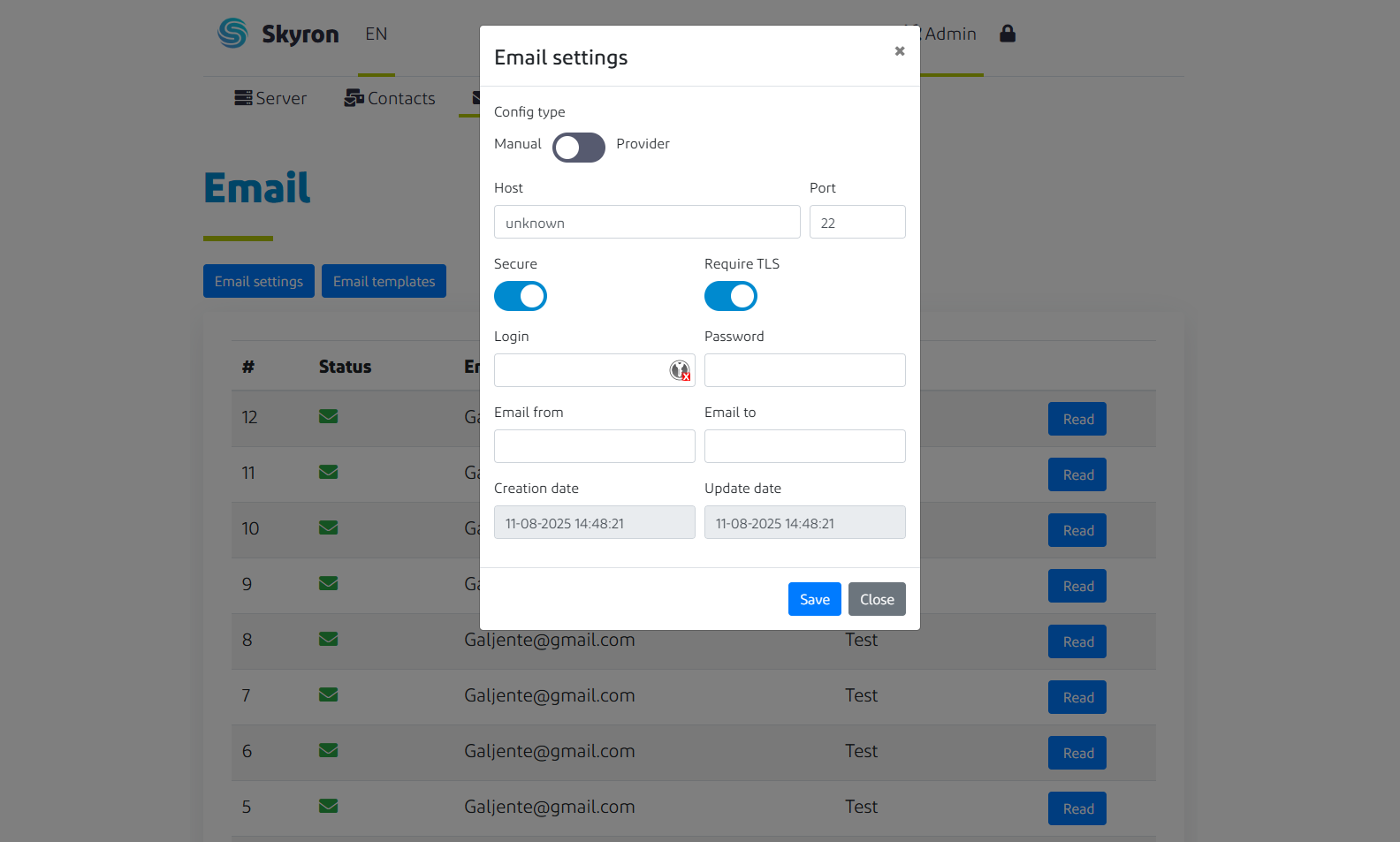Viewport: 1400px width, 842px height.
Task: Click the Test subject in row 6
Action: point(861,751)
